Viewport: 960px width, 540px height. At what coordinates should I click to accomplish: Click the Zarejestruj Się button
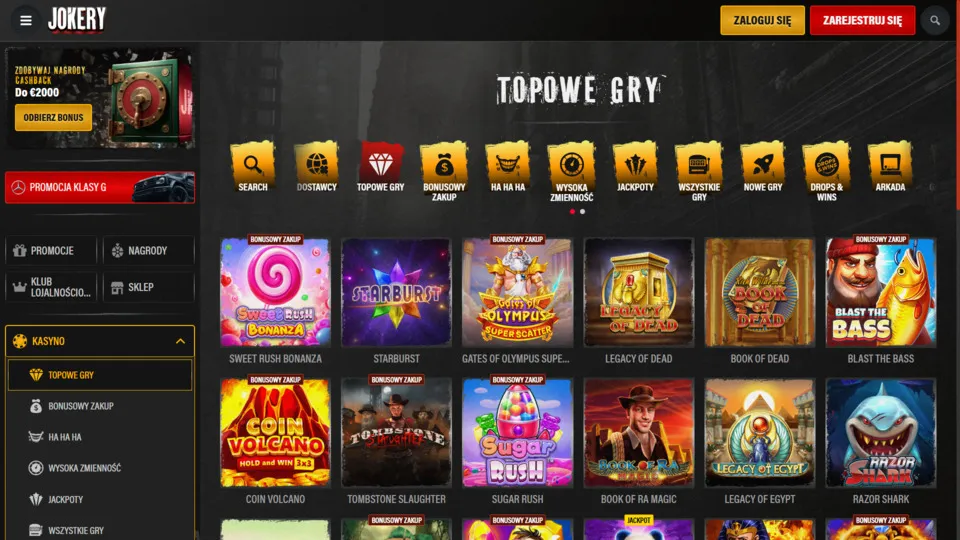coord(862,20)
